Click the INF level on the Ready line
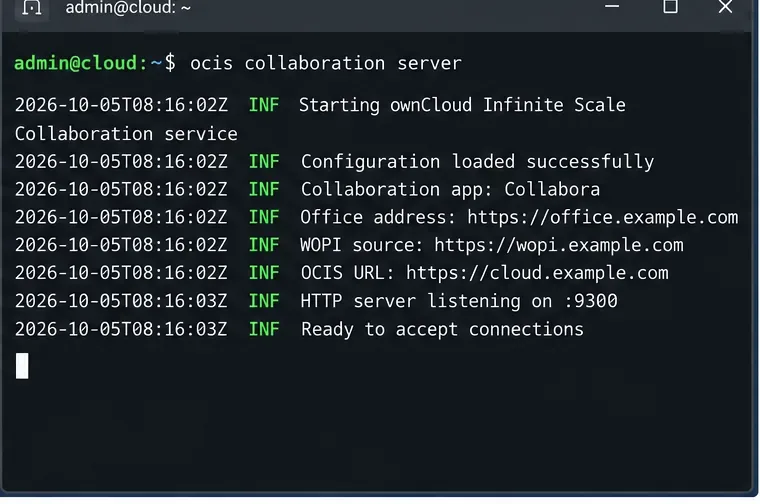 (264, 330)
